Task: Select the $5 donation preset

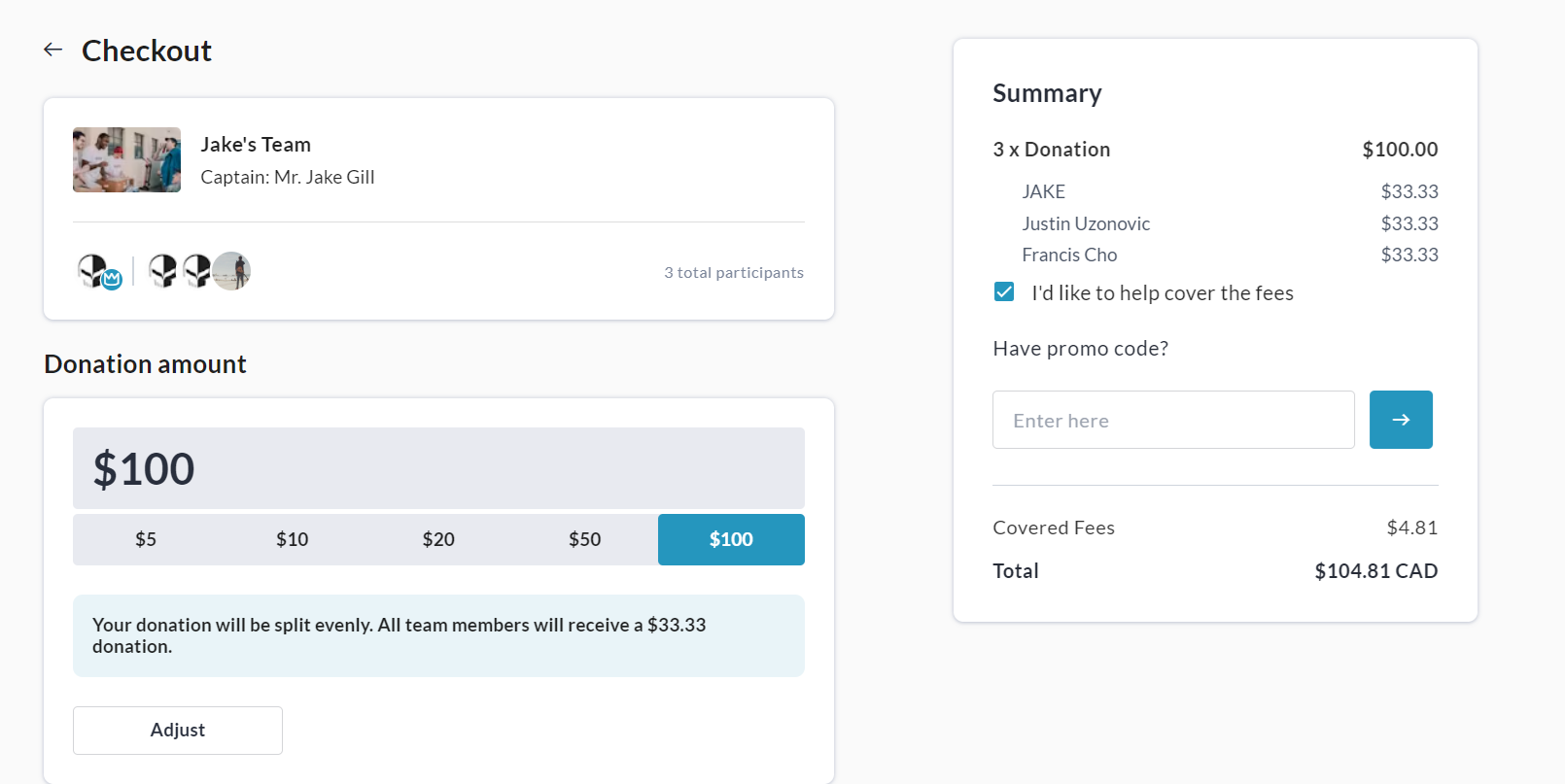Action: point(146,539)
